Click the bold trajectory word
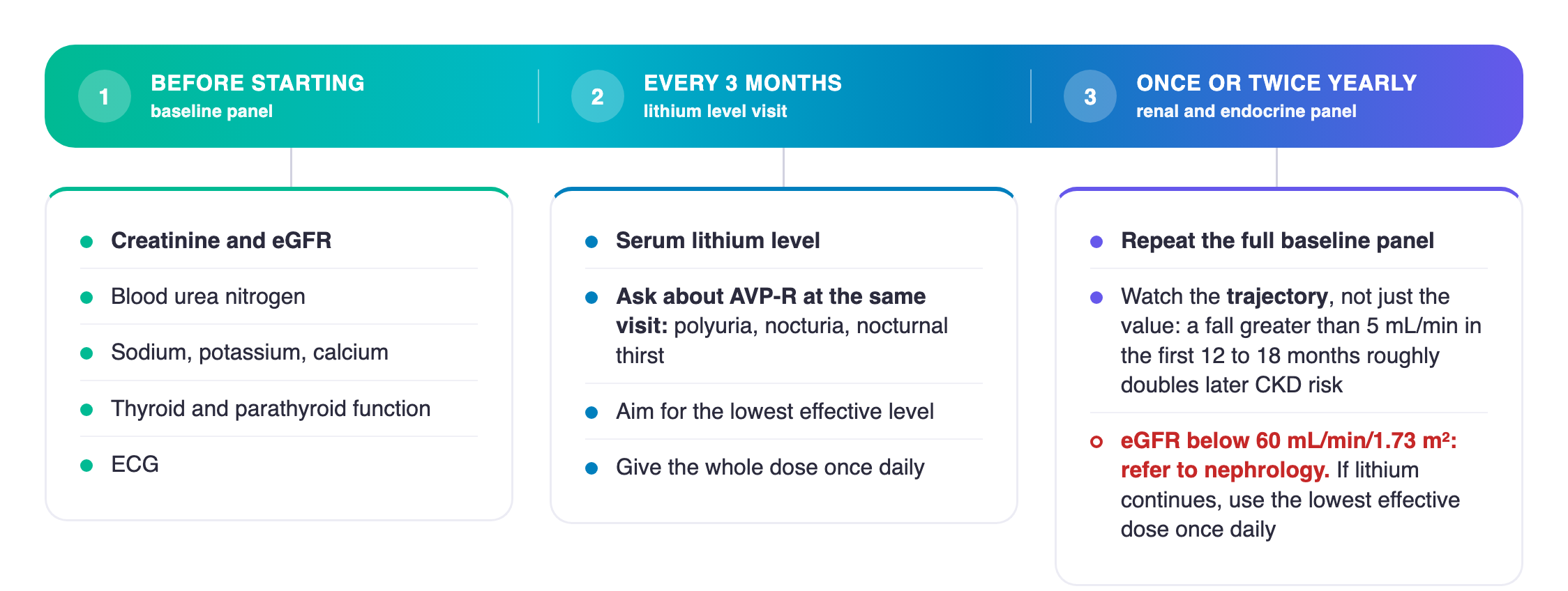The image size is (1568, 591). (1277, 297)
